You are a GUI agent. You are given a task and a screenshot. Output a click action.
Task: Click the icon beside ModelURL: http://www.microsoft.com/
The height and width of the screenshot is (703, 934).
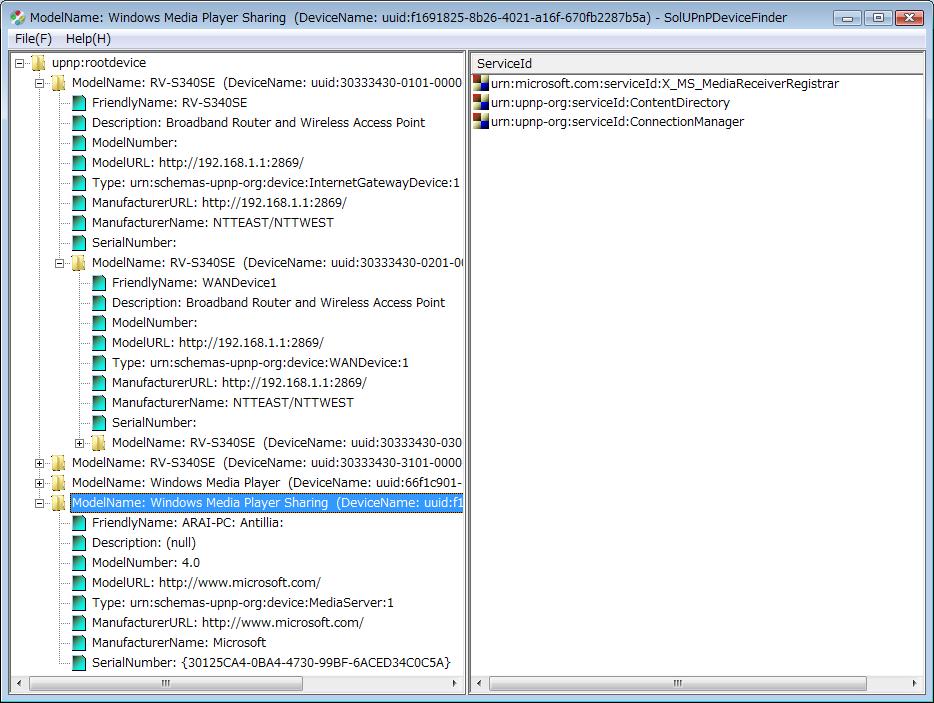pos(79,583)
